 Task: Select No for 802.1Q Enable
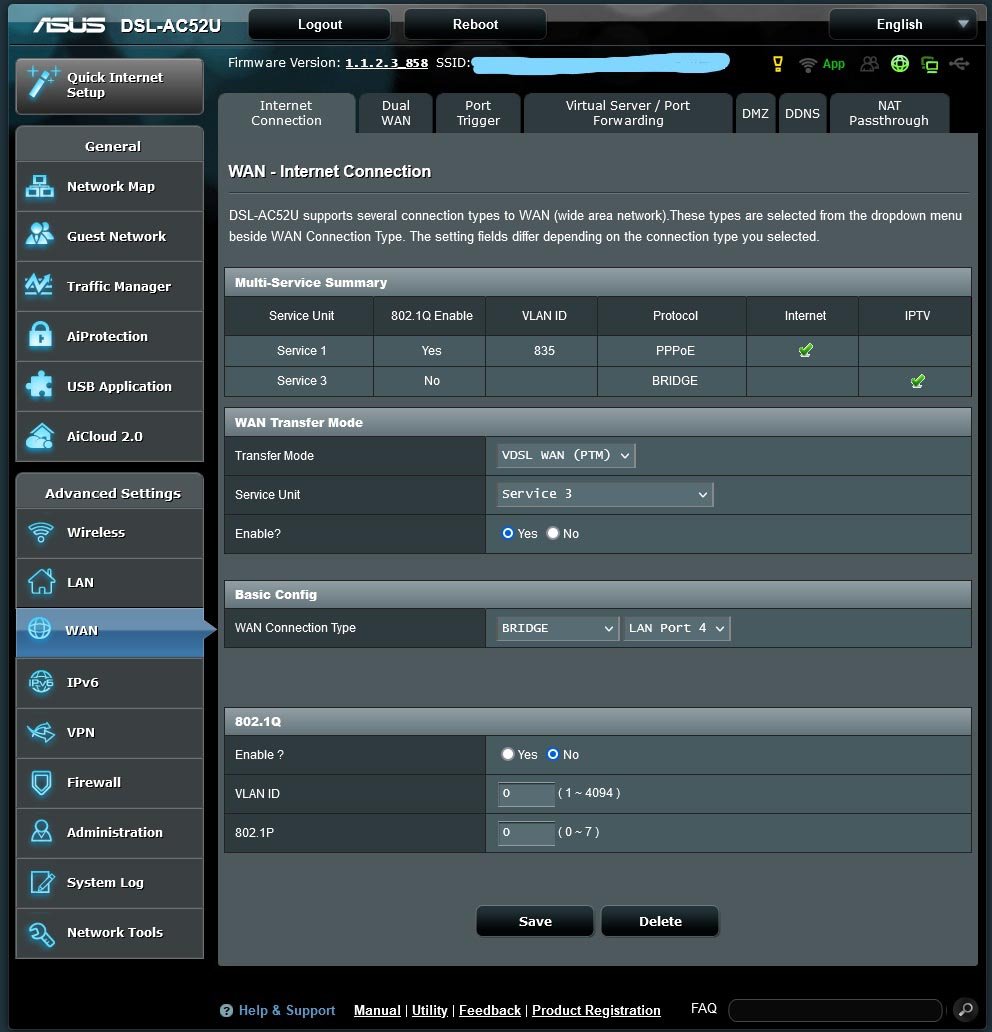pyautogui.click(x=553, y=754)
